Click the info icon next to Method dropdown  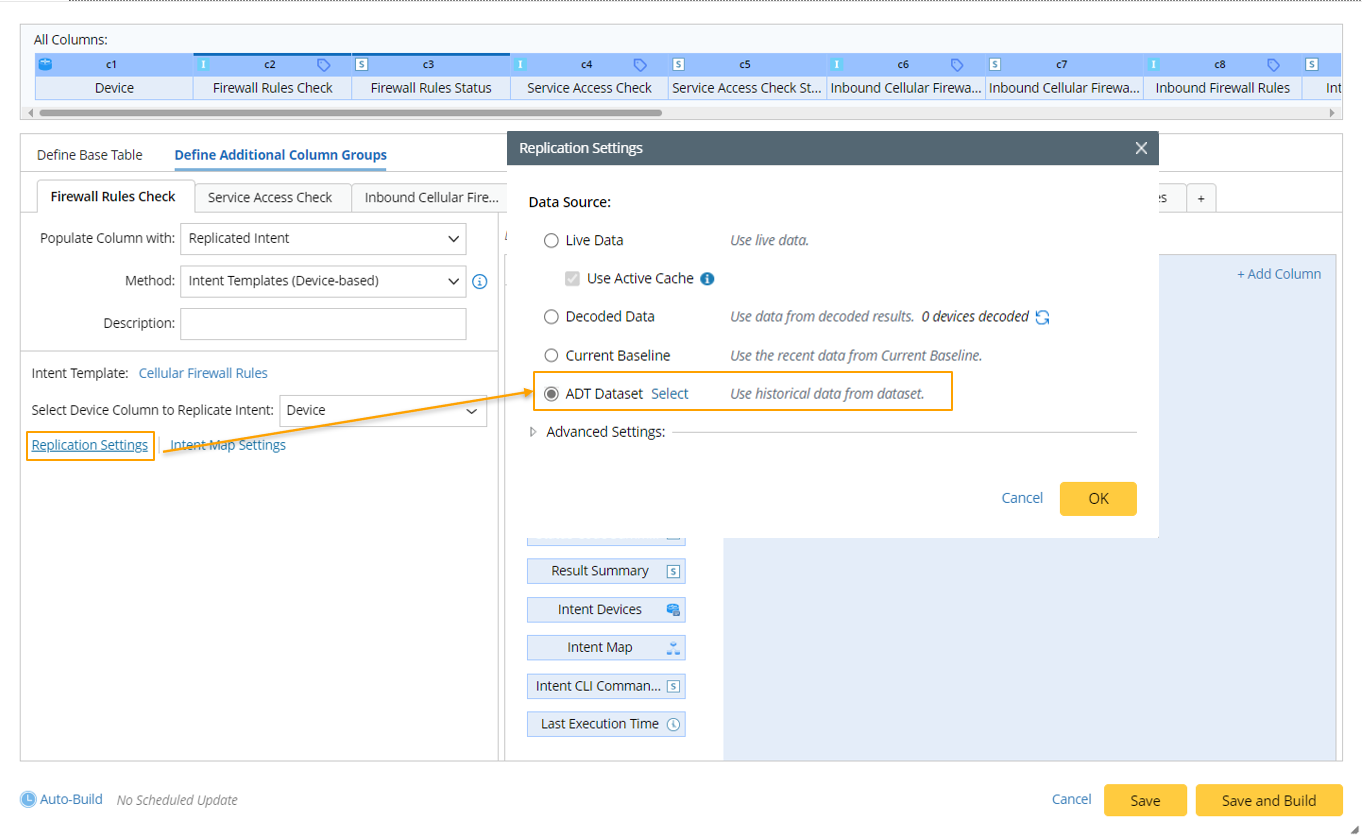(x=480, y=282)
